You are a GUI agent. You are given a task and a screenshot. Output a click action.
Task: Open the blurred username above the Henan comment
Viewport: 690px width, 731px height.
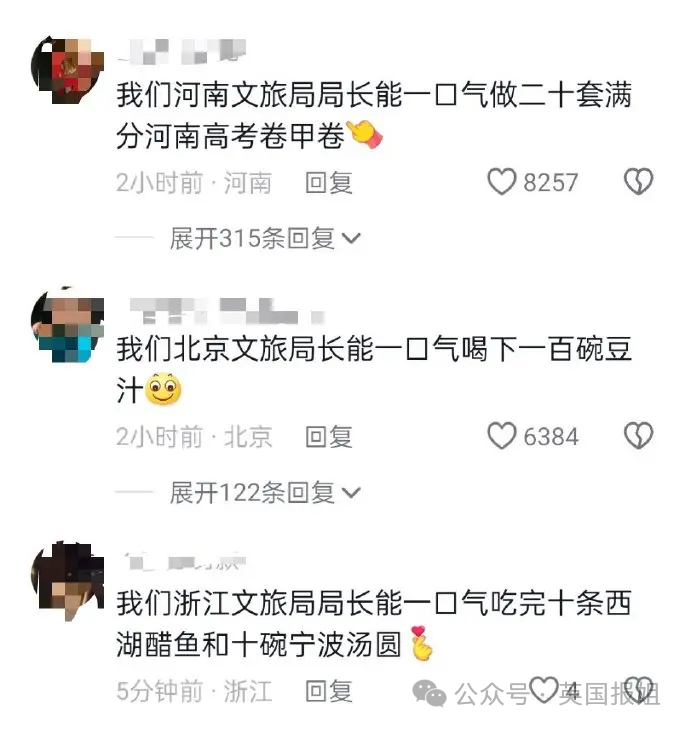point(183,51)
